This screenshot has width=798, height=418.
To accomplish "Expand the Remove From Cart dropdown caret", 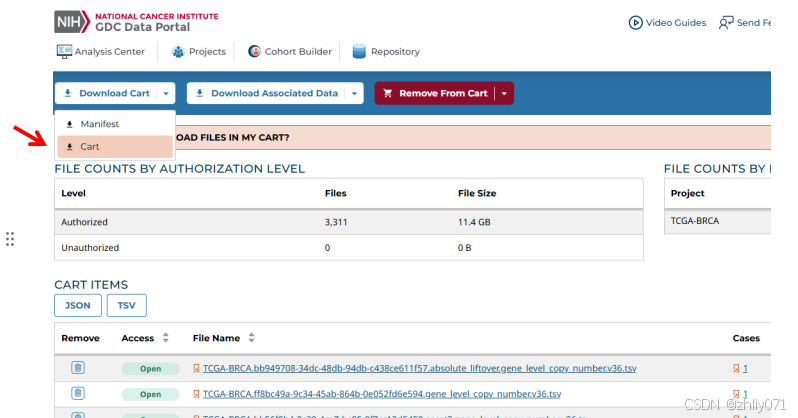I will 504,94.
